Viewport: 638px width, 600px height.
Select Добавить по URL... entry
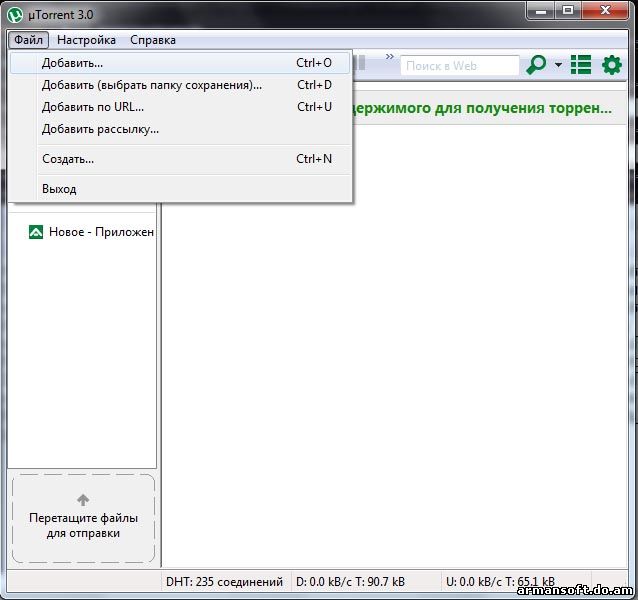[179, 107]
